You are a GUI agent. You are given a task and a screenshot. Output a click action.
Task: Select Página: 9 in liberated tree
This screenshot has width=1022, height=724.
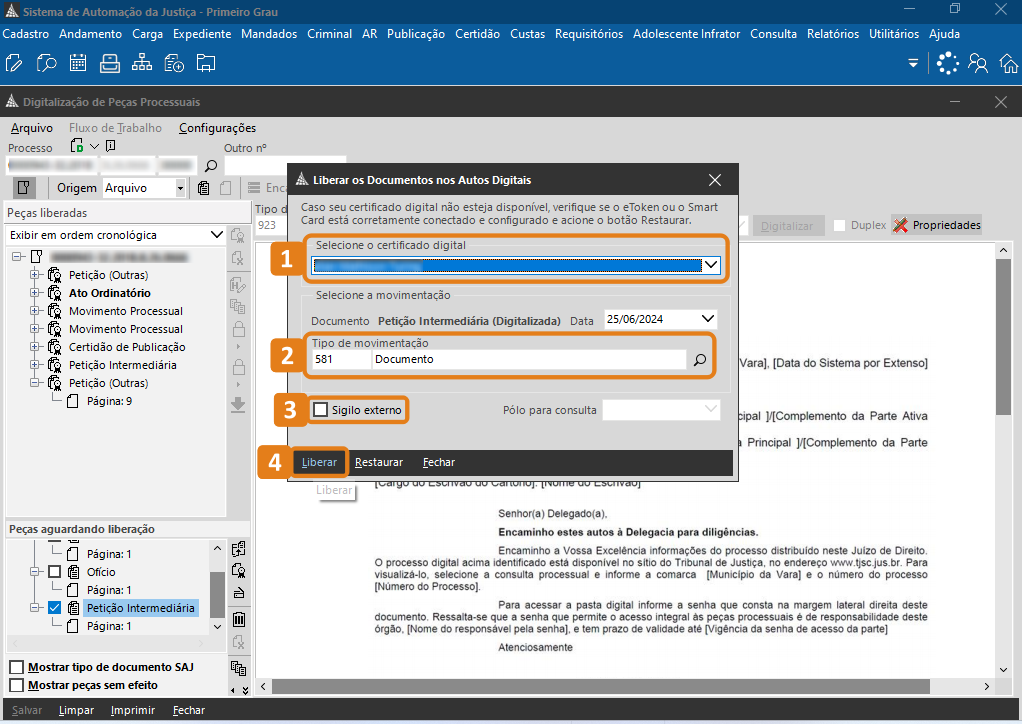point(109,401)
